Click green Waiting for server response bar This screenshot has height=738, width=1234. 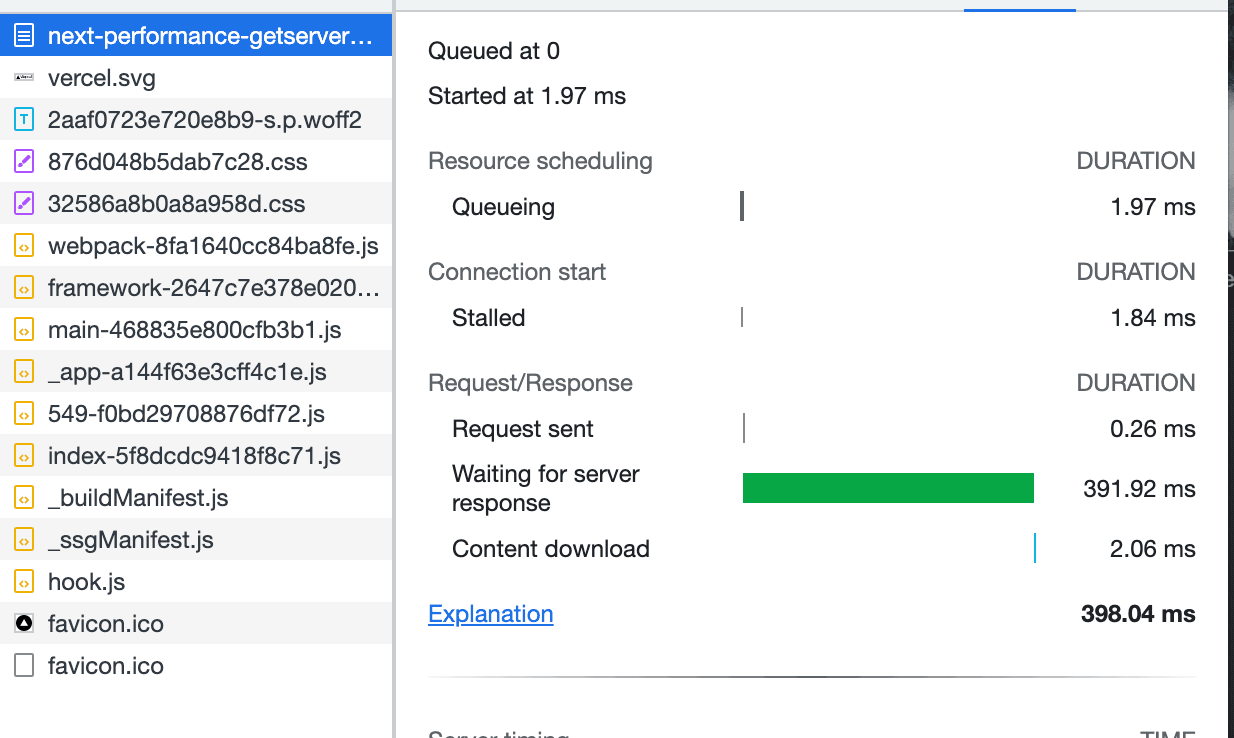tap(888, 488)
